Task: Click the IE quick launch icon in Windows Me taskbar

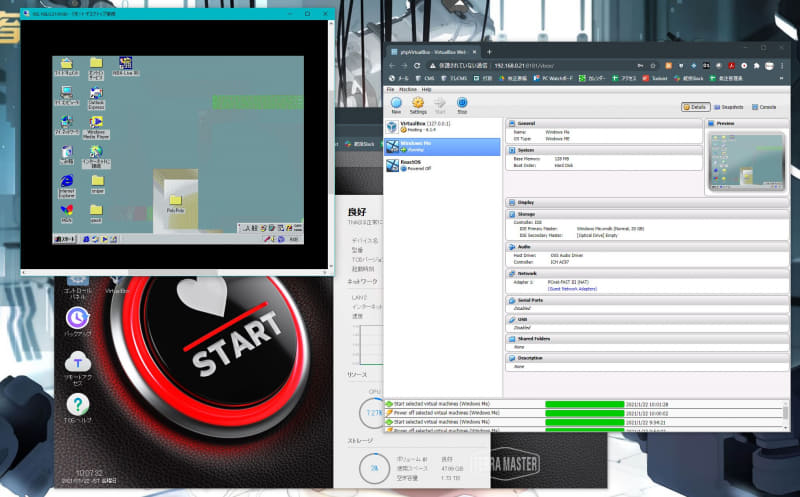Action: (x=86, y=239)
